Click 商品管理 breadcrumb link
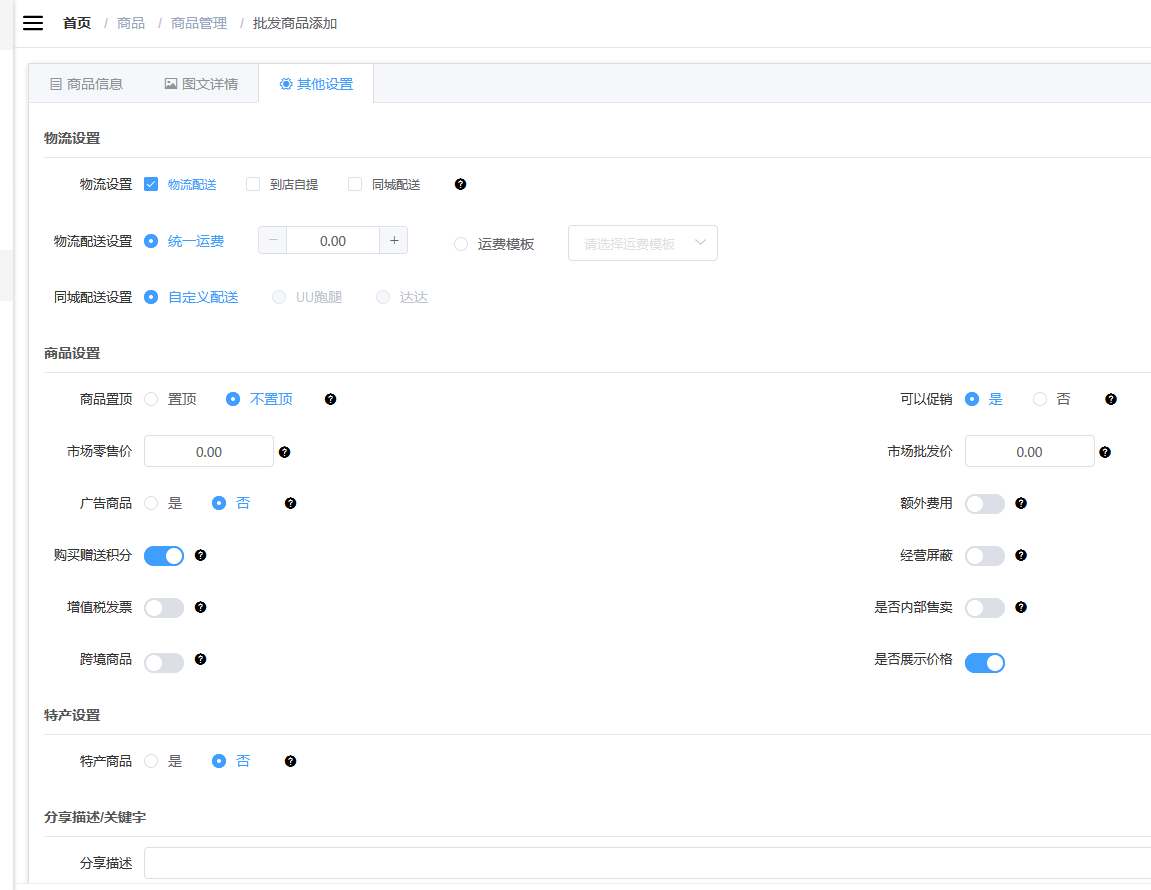Screen dimensions: 1151x890 pos(199,23)
